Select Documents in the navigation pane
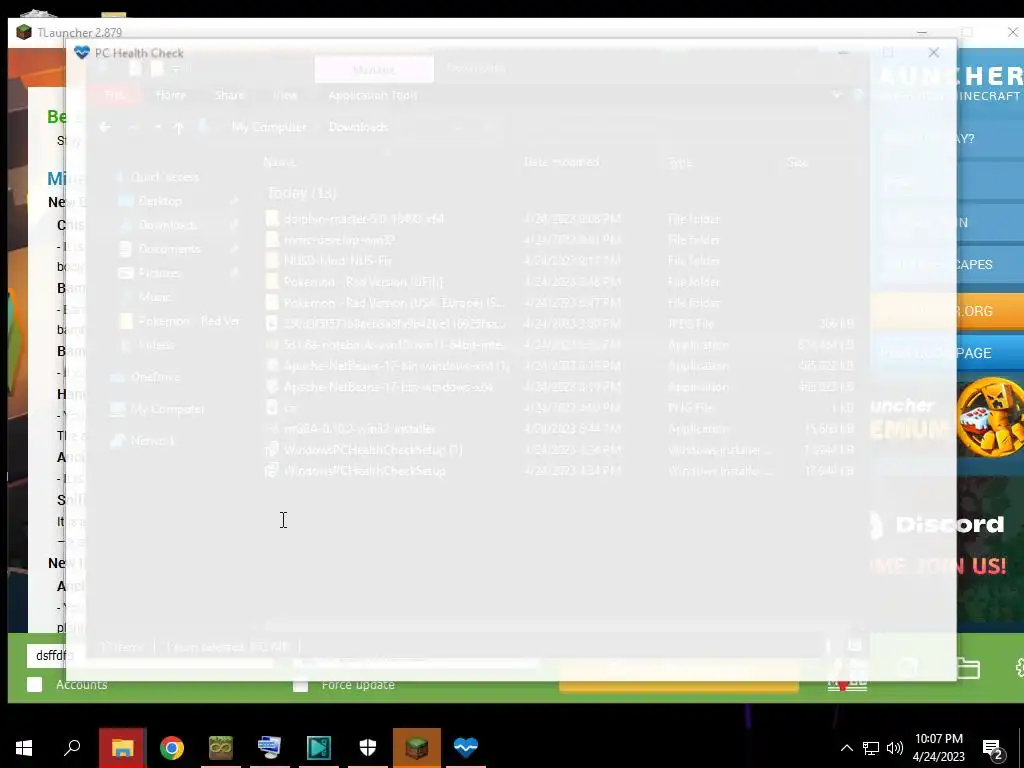1024x768 pixels. coord(169,249)
